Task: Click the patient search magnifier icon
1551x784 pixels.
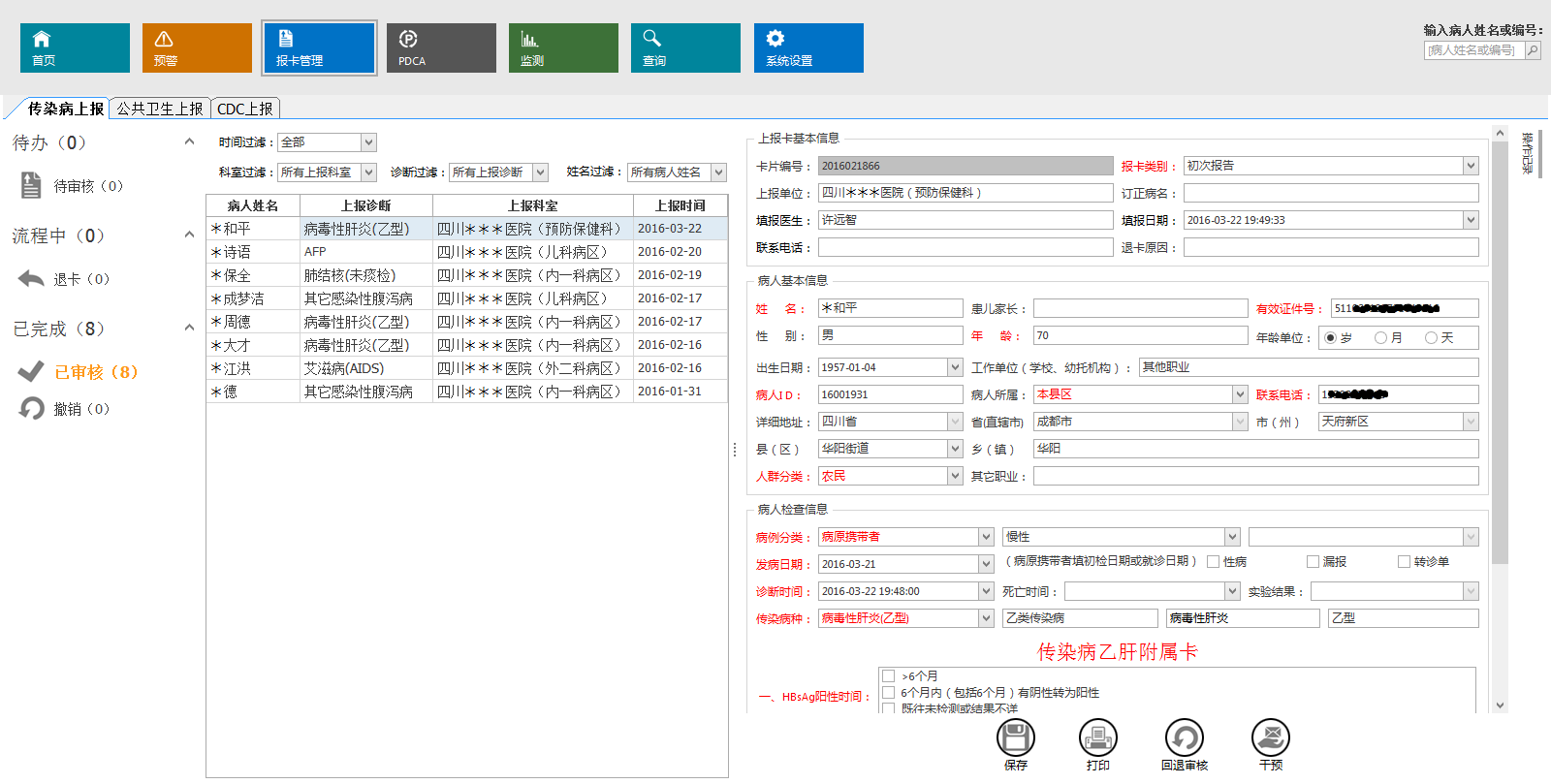Action: click(x=1533, y=50)
